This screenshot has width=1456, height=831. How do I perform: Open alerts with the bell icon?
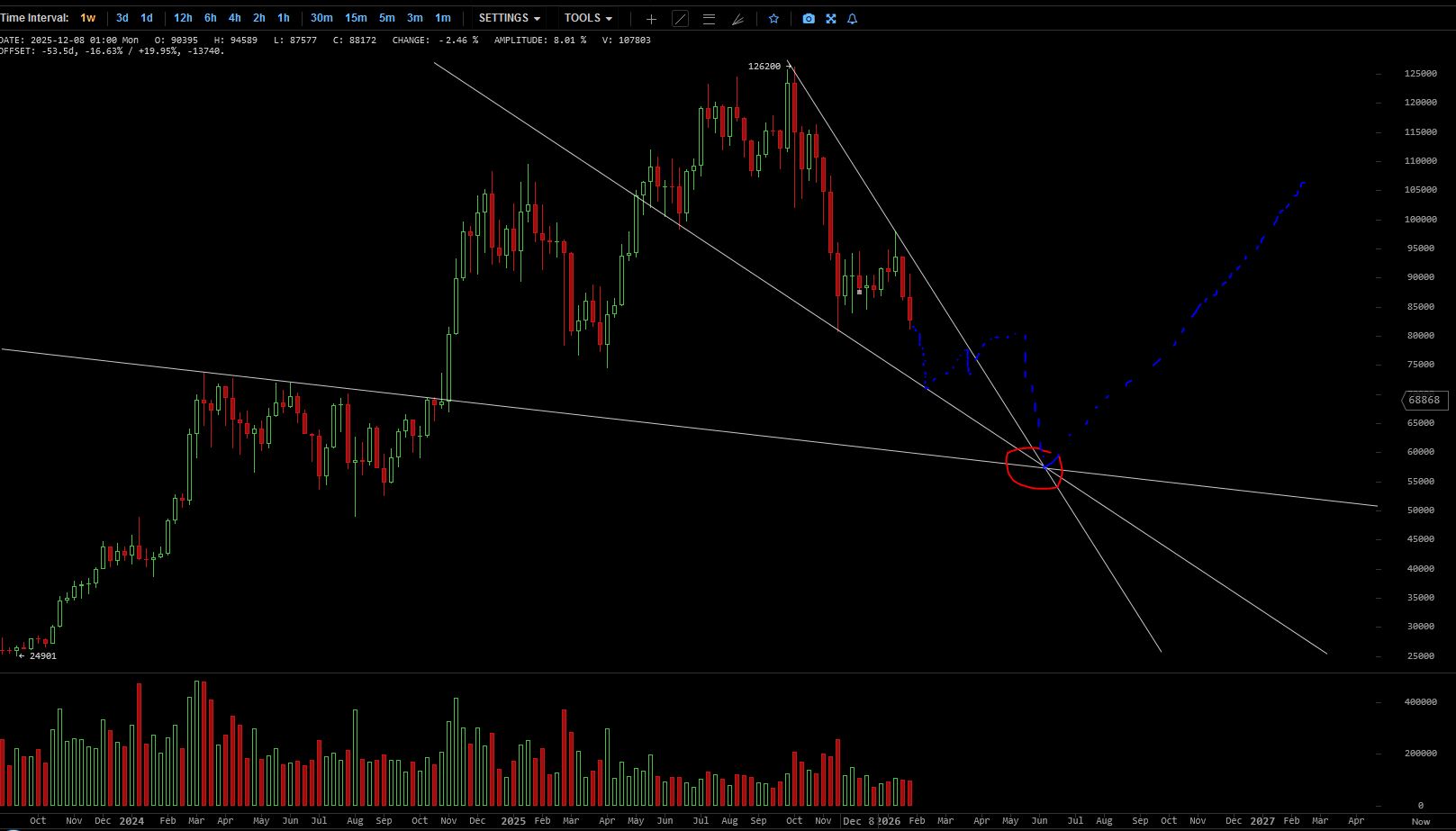[x=853, y=19]
